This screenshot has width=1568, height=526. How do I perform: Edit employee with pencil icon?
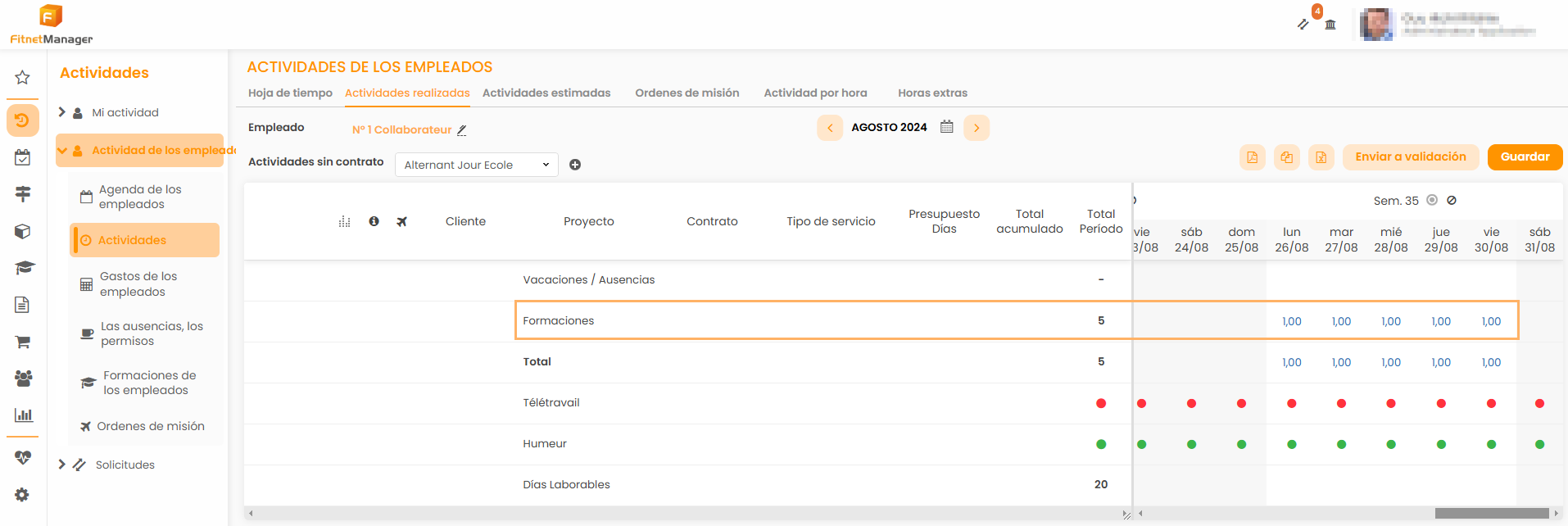462,130
